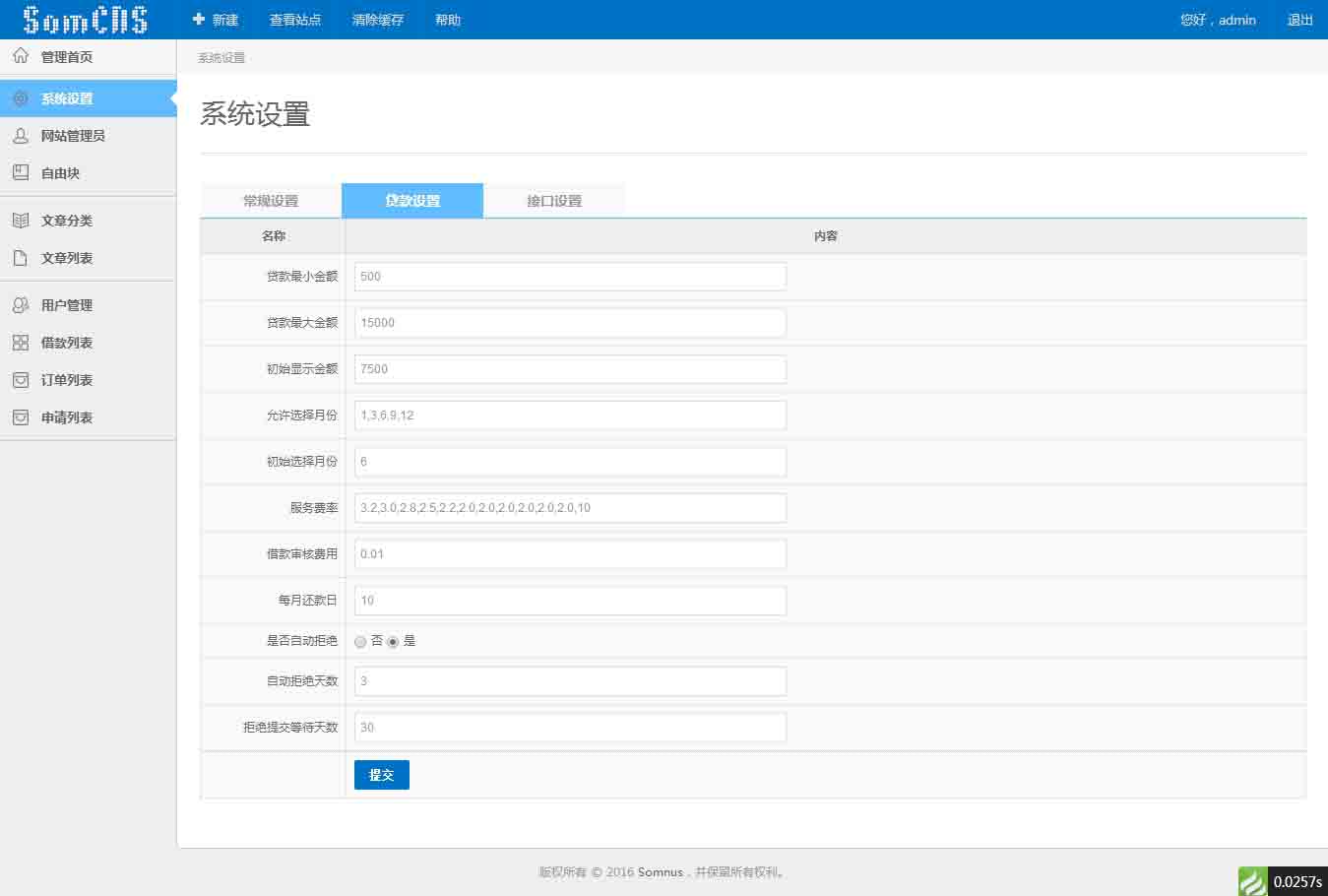Select 否 for 是否自动拒绝
The image size is (1328, 896).
click(360, 642)
